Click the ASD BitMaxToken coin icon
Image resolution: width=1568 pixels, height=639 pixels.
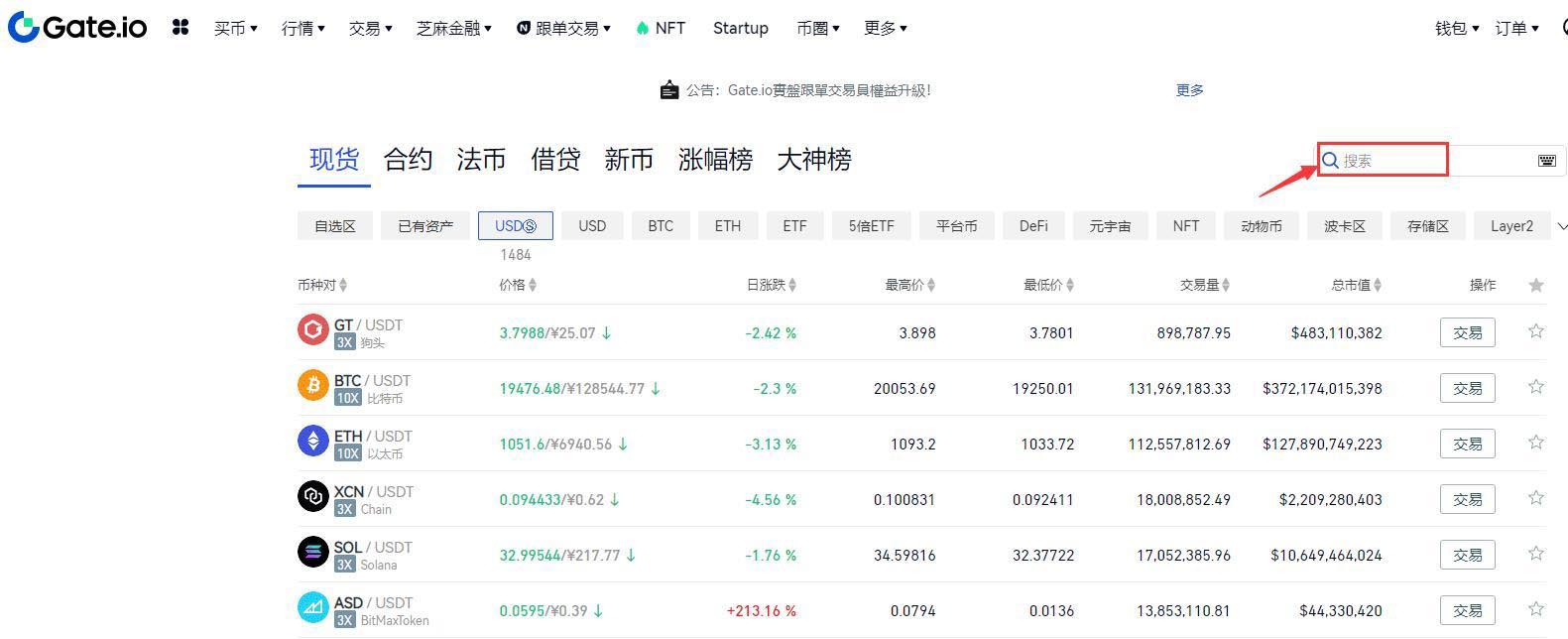pyautogui.click(x=313, y=607)
